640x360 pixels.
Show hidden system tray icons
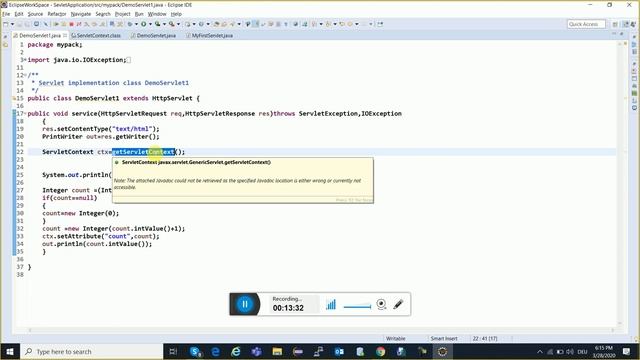tap(540, 351)
